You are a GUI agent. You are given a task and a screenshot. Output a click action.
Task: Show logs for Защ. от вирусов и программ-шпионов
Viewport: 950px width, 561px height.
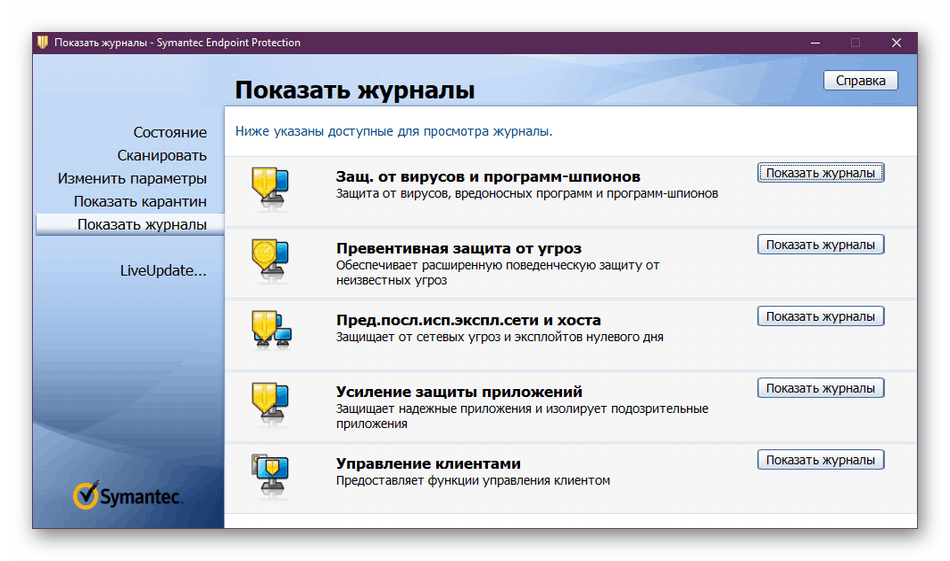pos(820,173)
